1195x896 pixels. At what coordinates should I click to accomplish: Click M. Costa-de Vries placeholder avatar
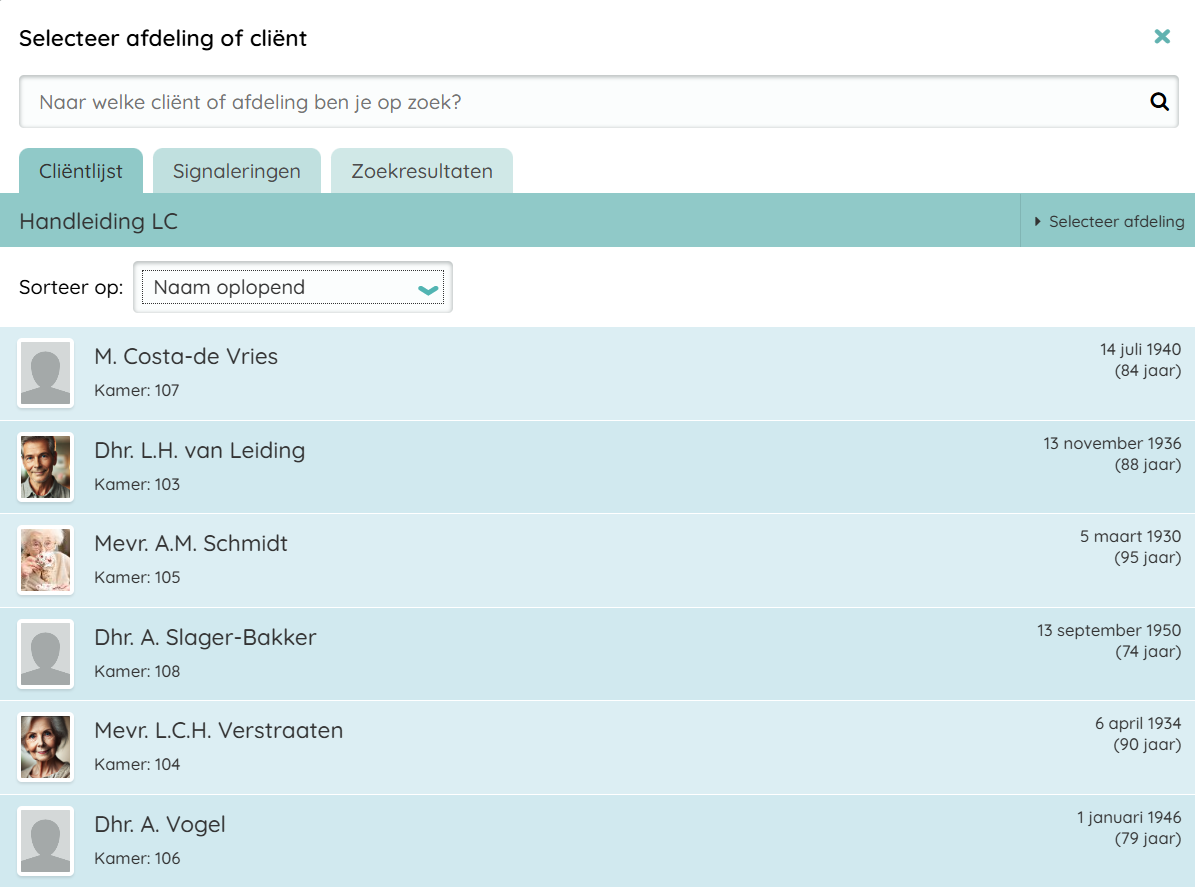[x=46, y=373]
